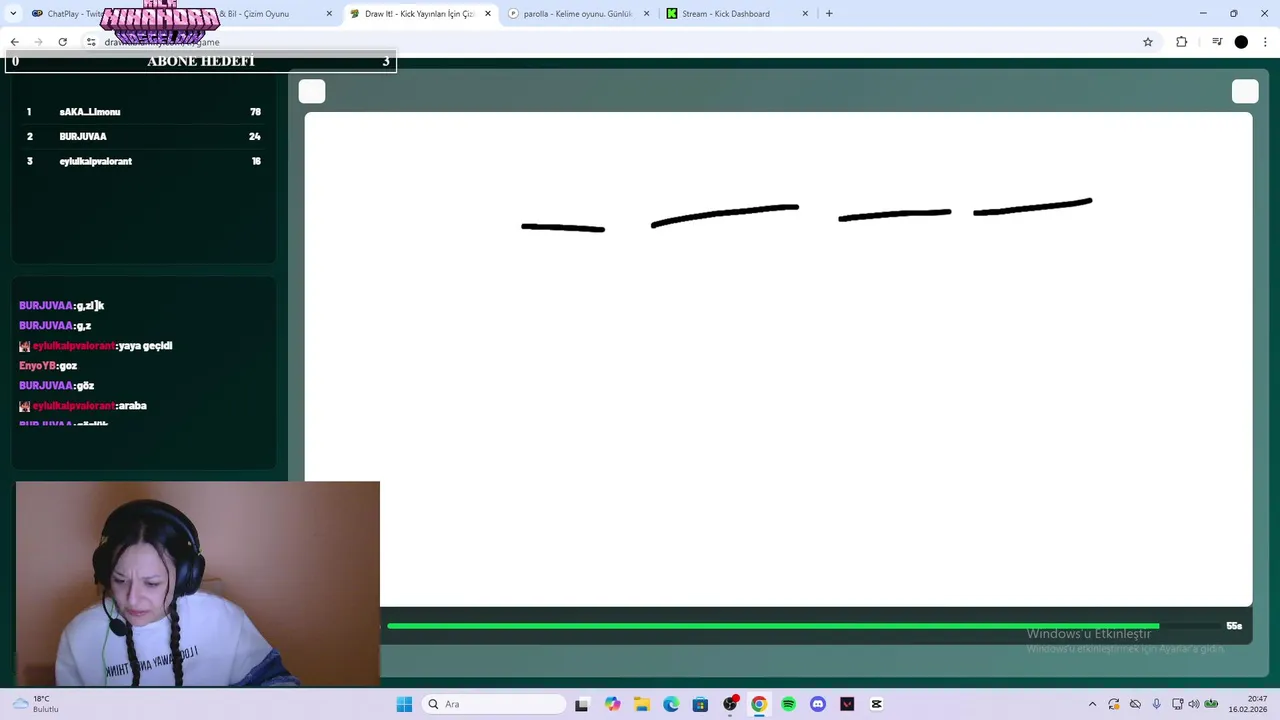Select sAKA_Limonu in the leaderboard
The height and width of the screenshot is (720, 1280).
(143, 112)
